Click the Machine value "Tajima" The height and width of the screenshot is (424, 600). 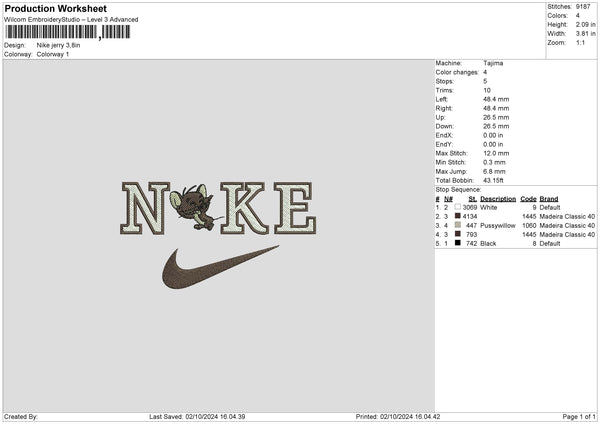[493, 63]
